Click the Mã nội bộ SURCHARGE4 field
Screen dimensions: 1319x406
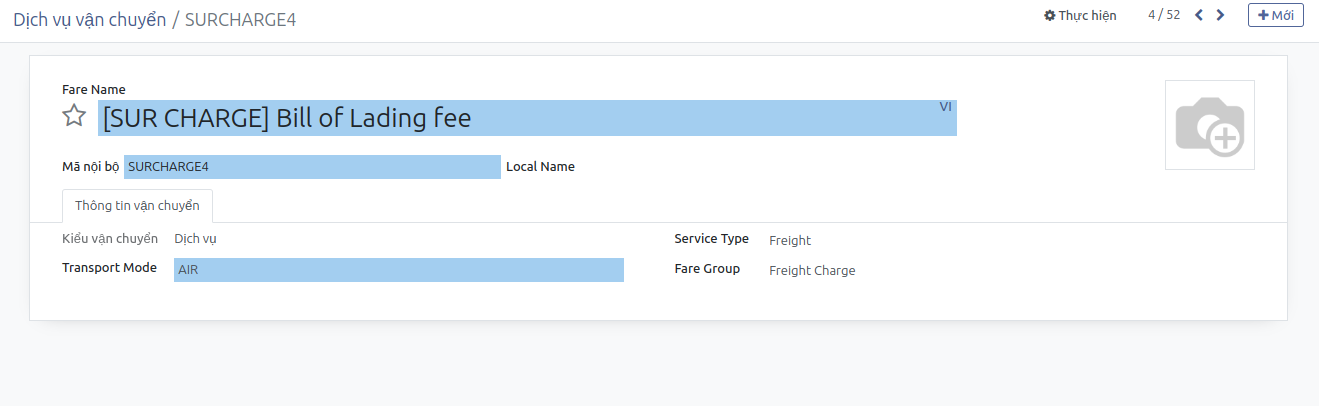coord(312,167)
